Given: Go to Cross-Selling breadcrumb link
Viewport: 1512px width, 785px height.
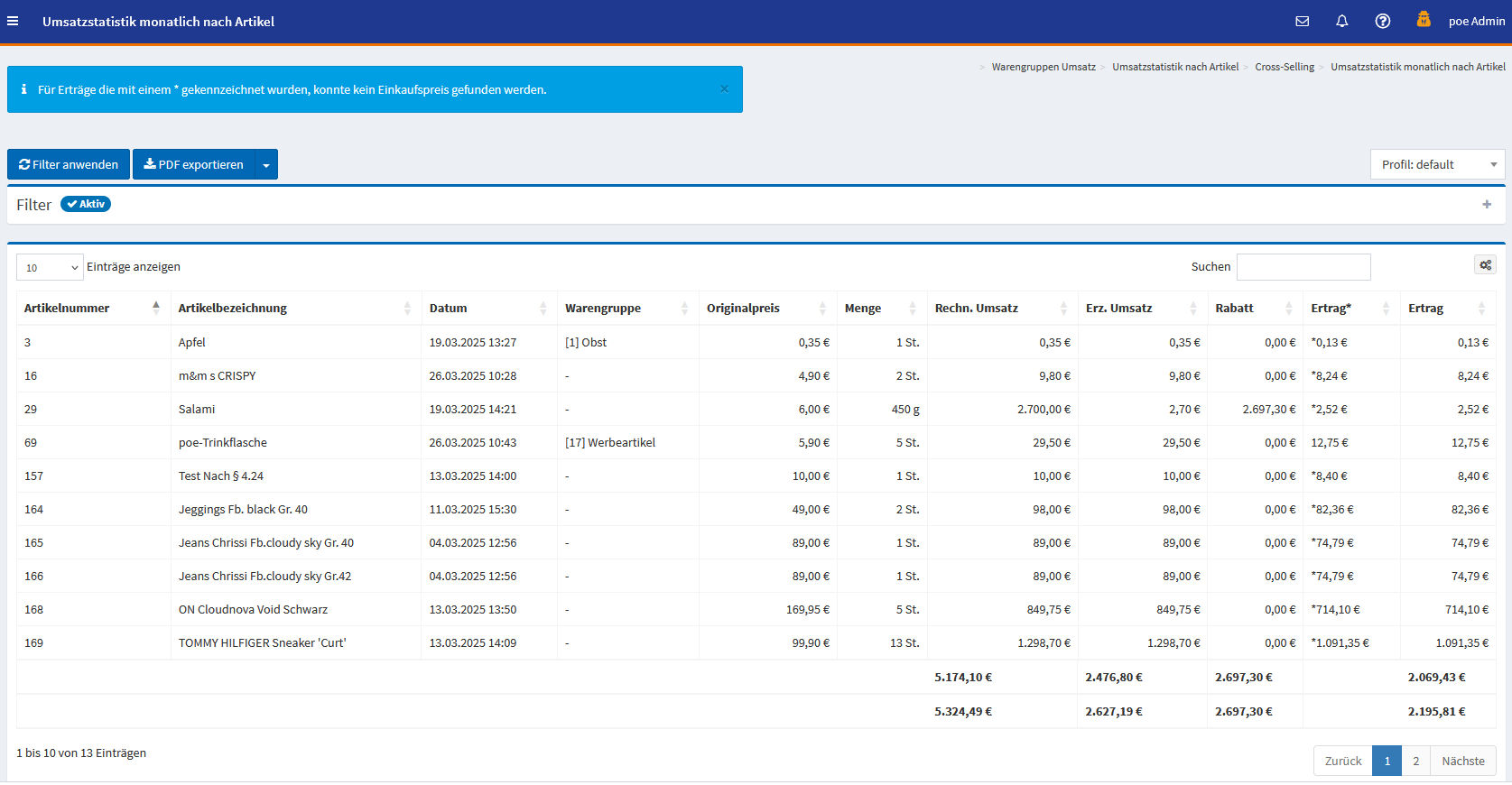Looking at the screenshot, I should coord(1284,67).
